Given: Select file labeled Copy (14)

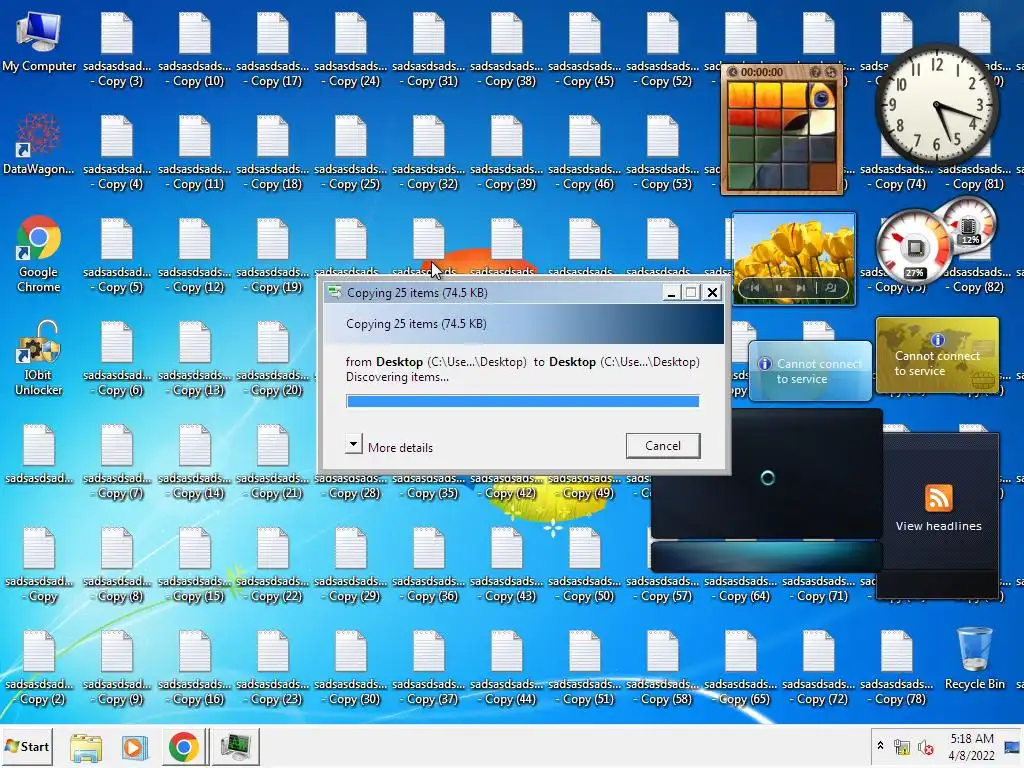Looking at the screenshot, I should (x=195, y=462).
